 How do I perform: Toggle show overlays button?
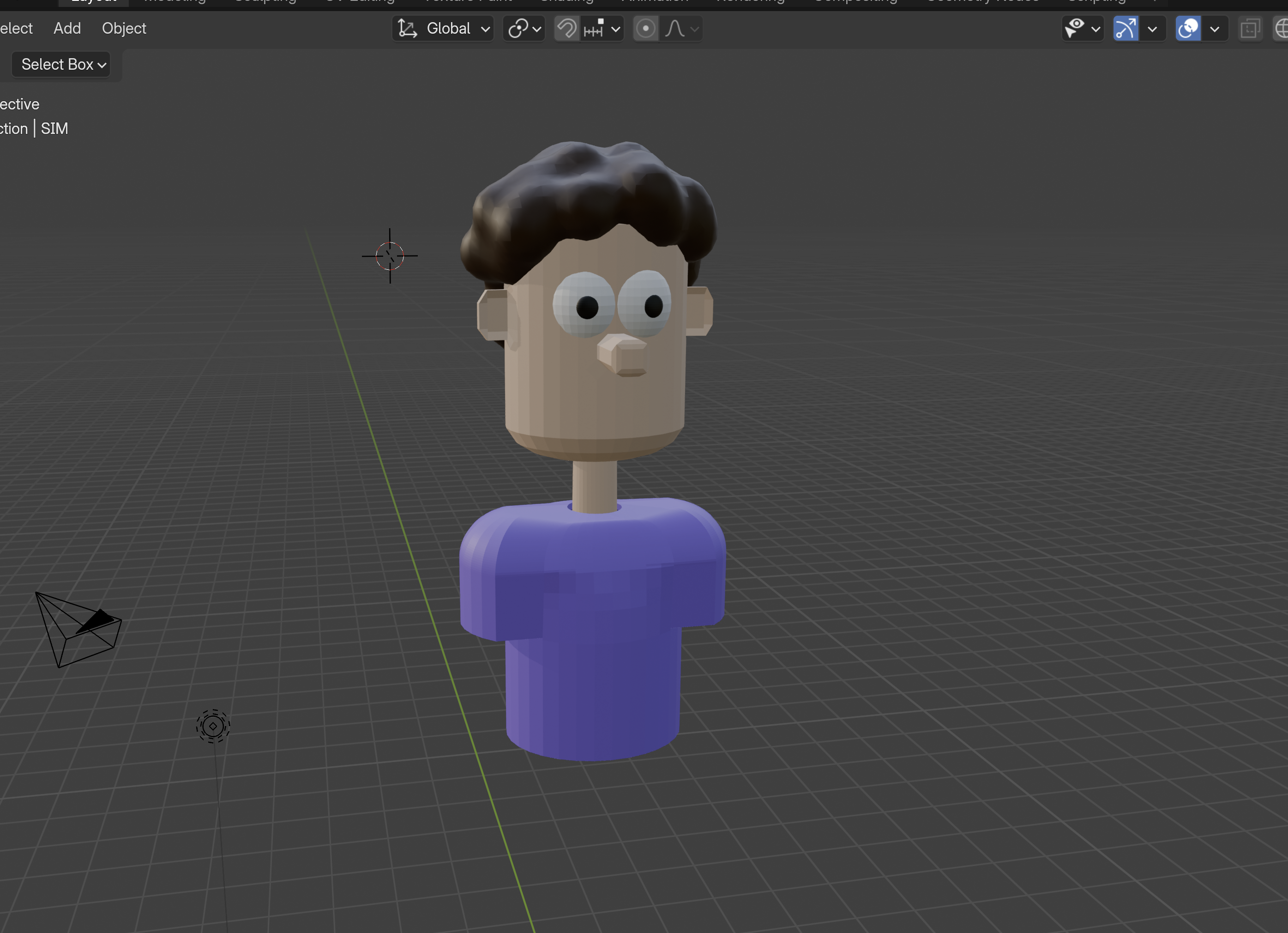(1188, 29)
